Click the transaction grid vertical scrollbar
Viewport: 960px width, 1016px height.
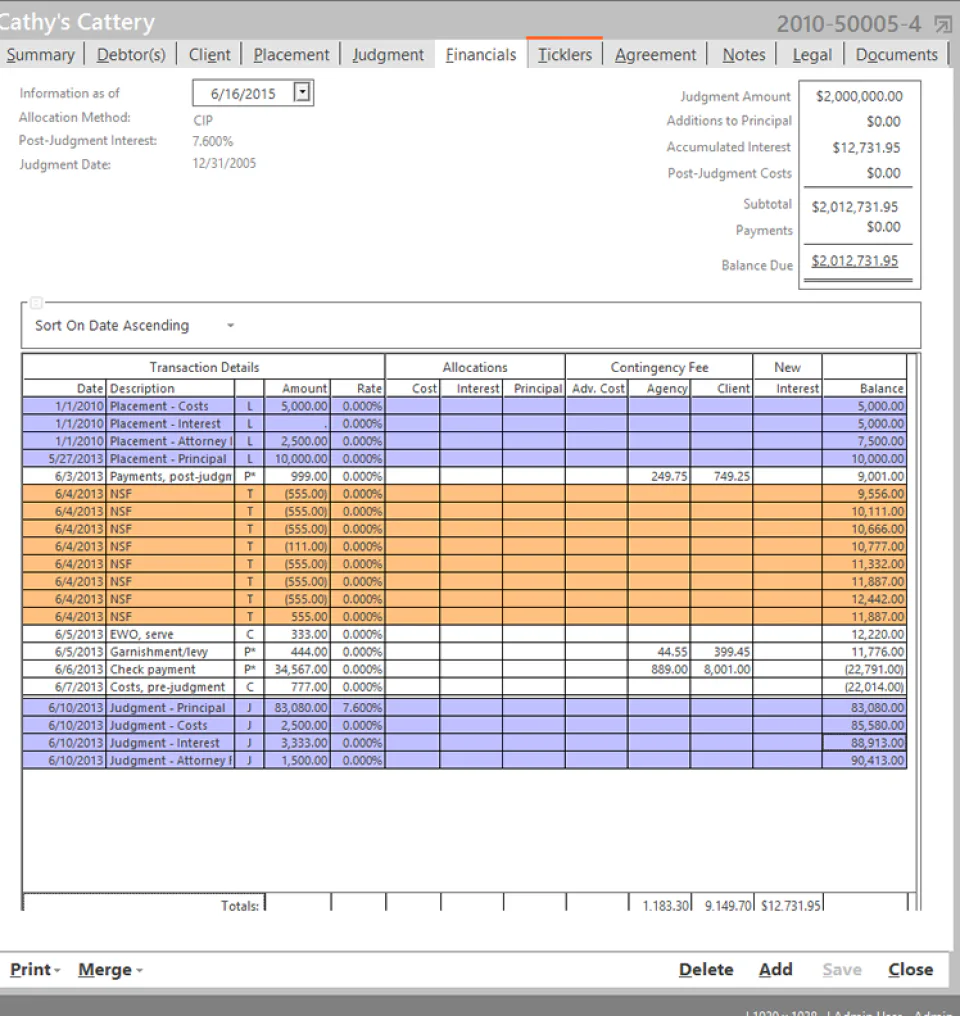[913, 622]
